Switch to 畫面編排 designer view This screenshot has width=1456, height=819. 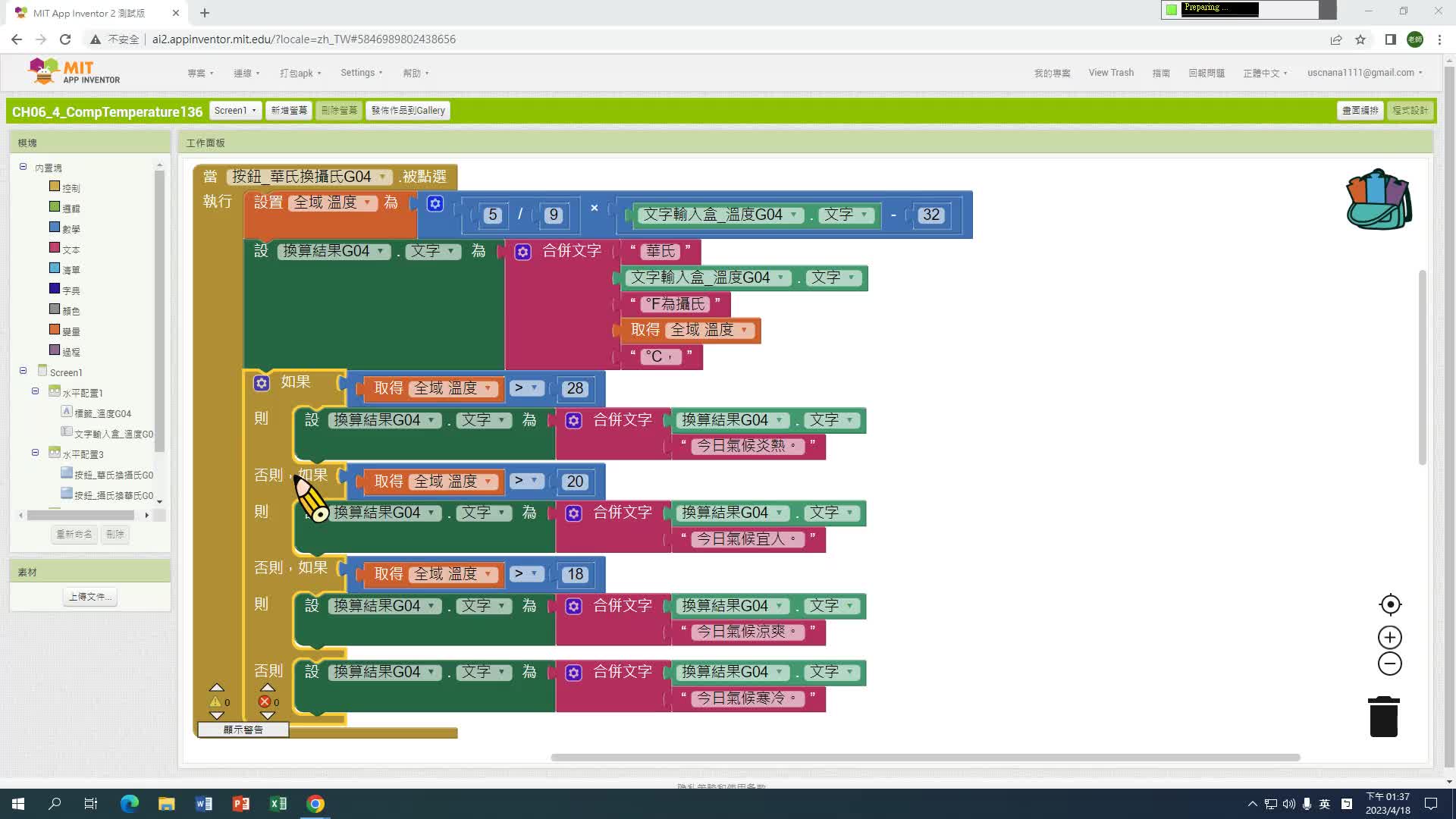(1360, 111)
